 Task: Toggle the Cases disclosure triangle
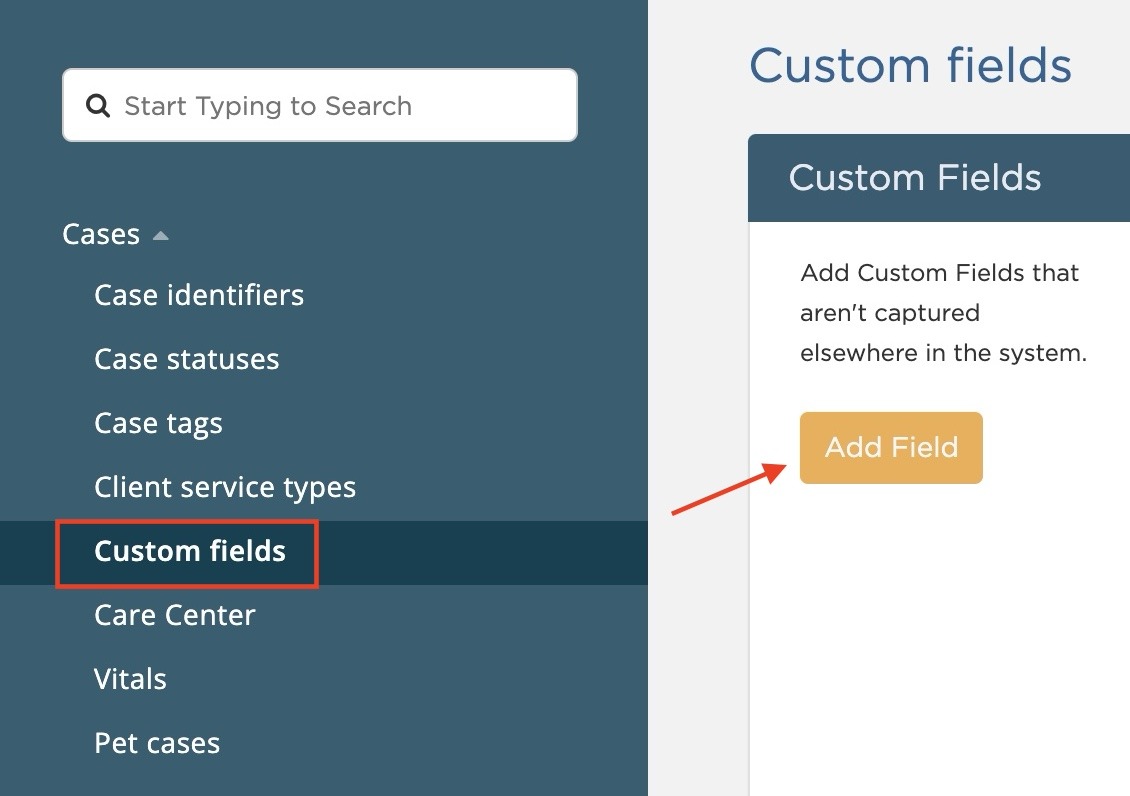point(161,234)
